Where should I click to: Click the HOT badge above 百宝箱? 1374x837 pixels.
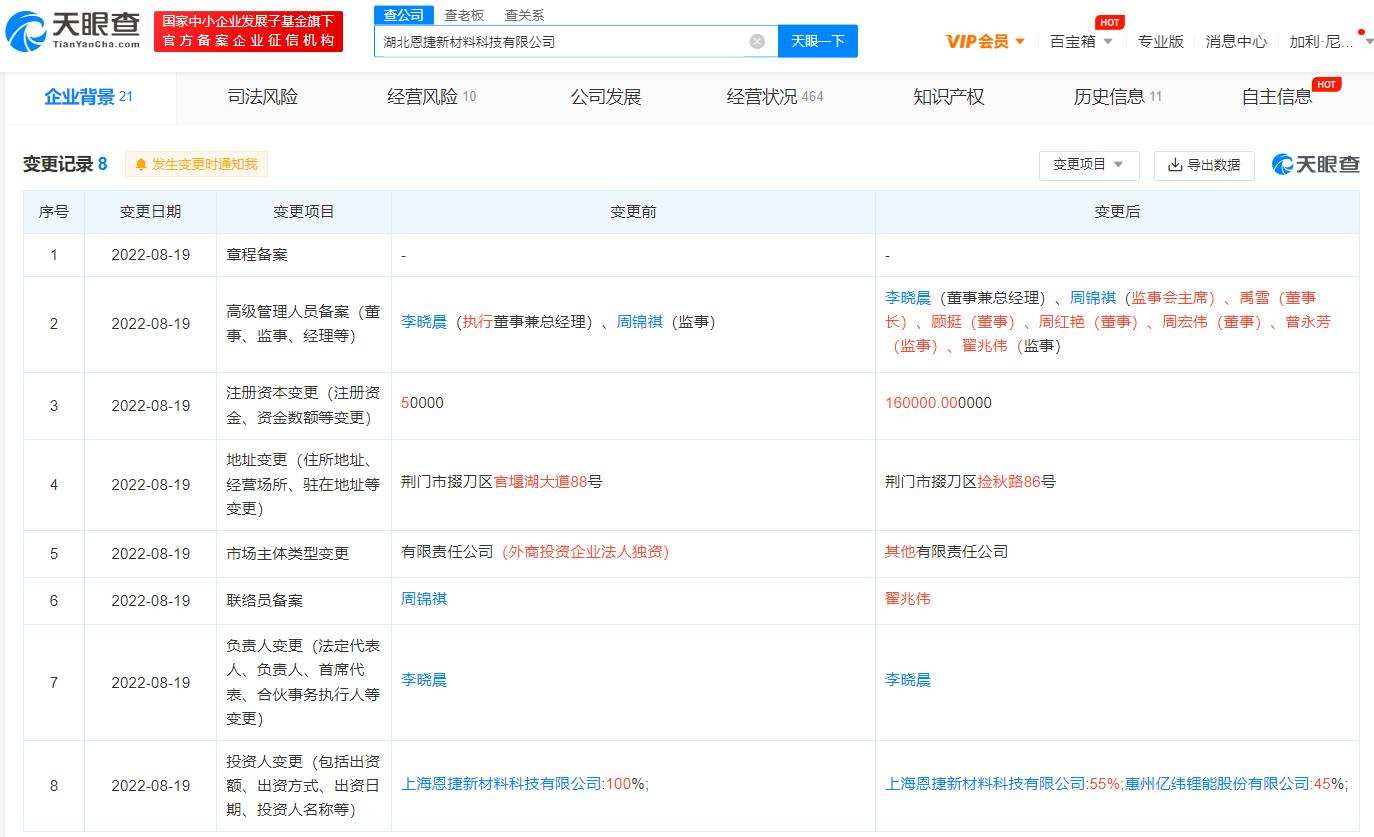[x=1109, y=22]
